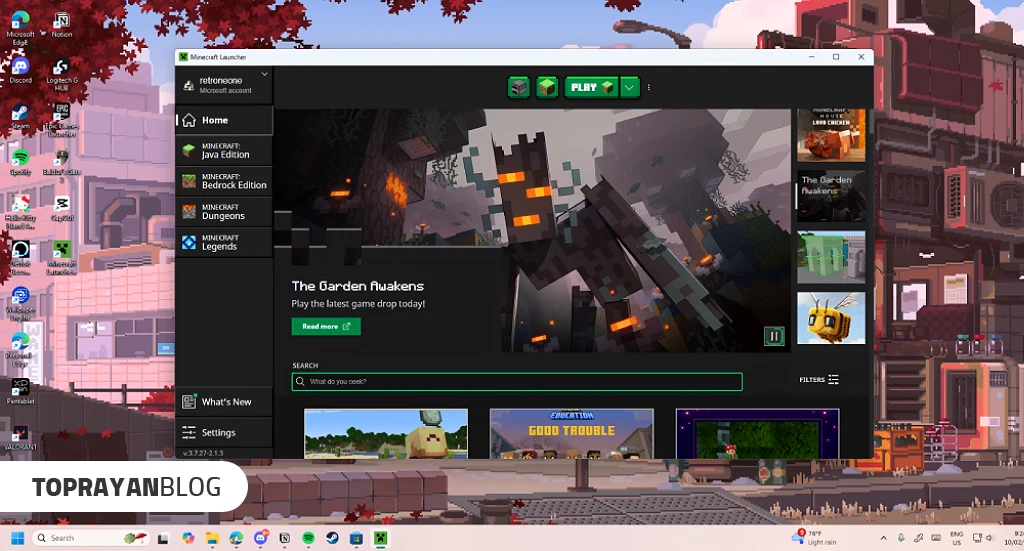Screen dimensions: 1024x551
Task: Open Minecraft Dungeons in sidebar
Action: 224,212
